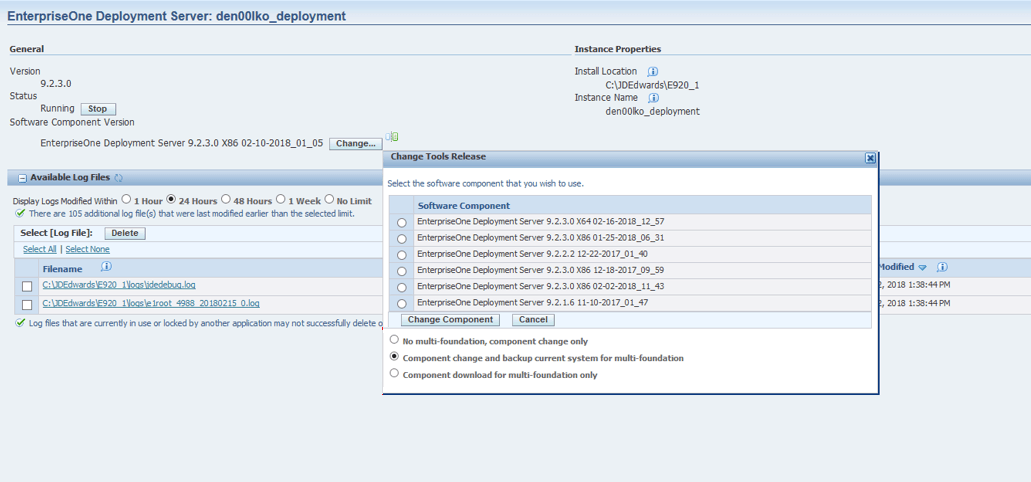
Task: Click the Delete log file button
Action: tap(125, 233)
